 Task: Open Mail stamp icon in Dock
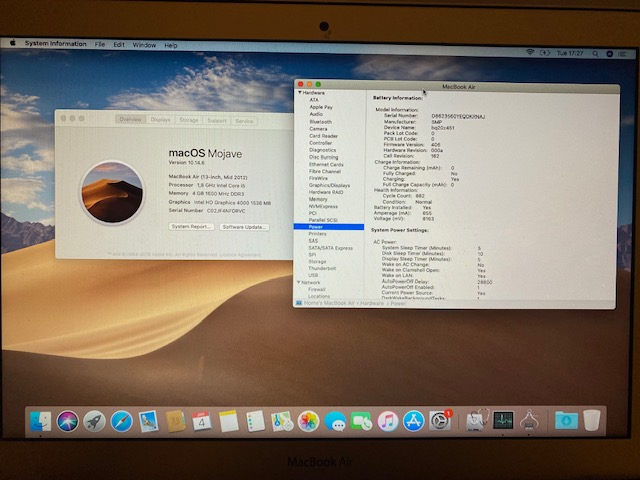[x=149, y=421]
